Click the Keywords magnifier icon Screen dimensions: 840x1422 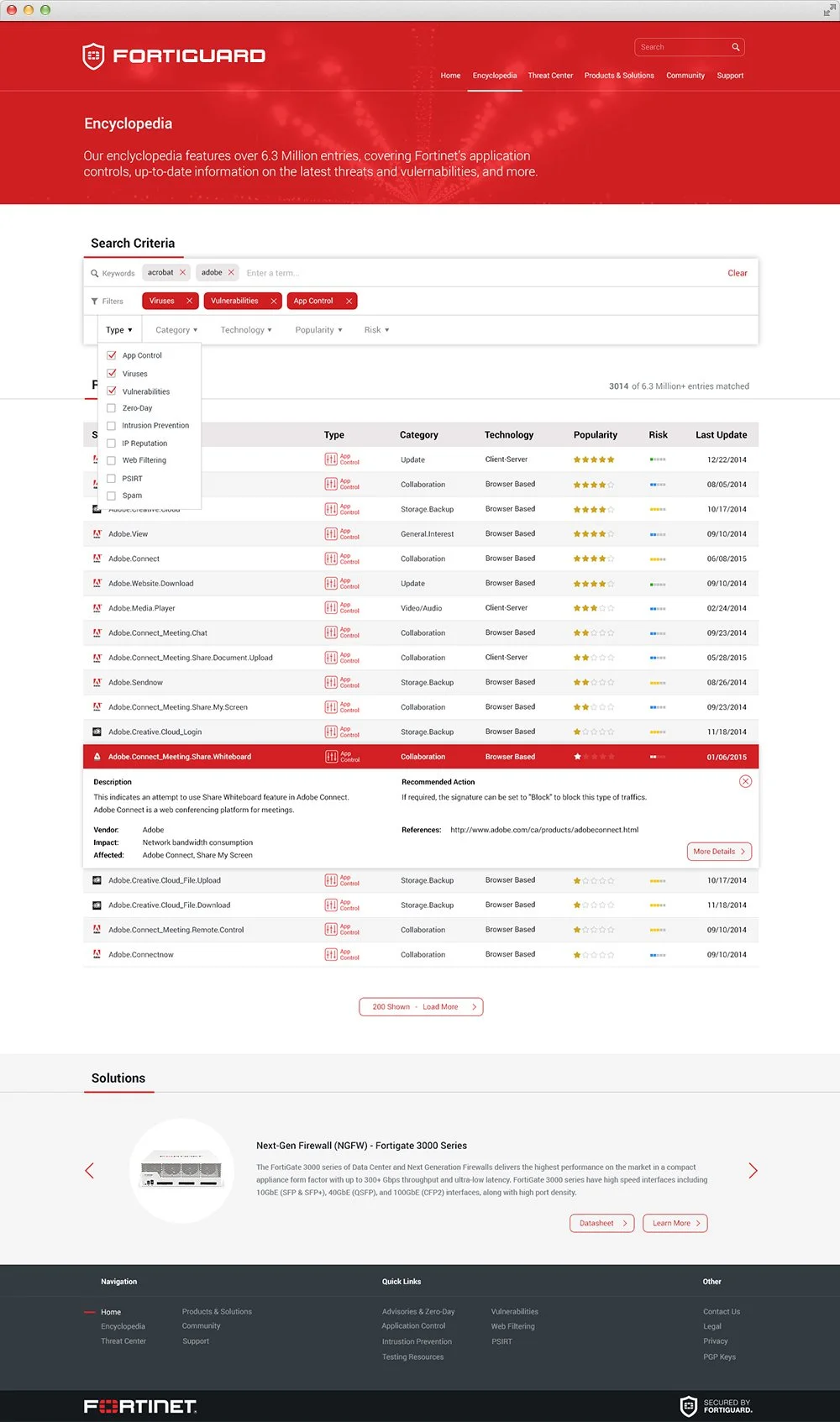coord(95,273)
